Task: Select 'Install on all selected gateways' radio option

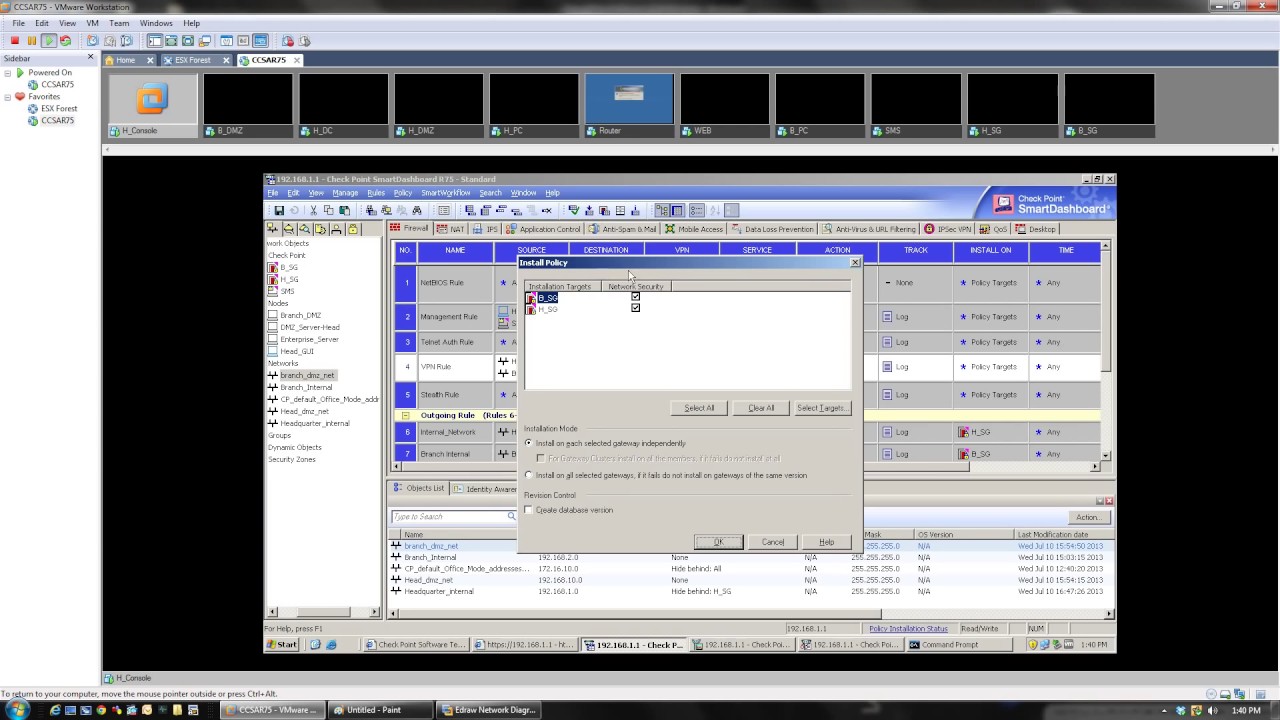Action: [530, 476]
